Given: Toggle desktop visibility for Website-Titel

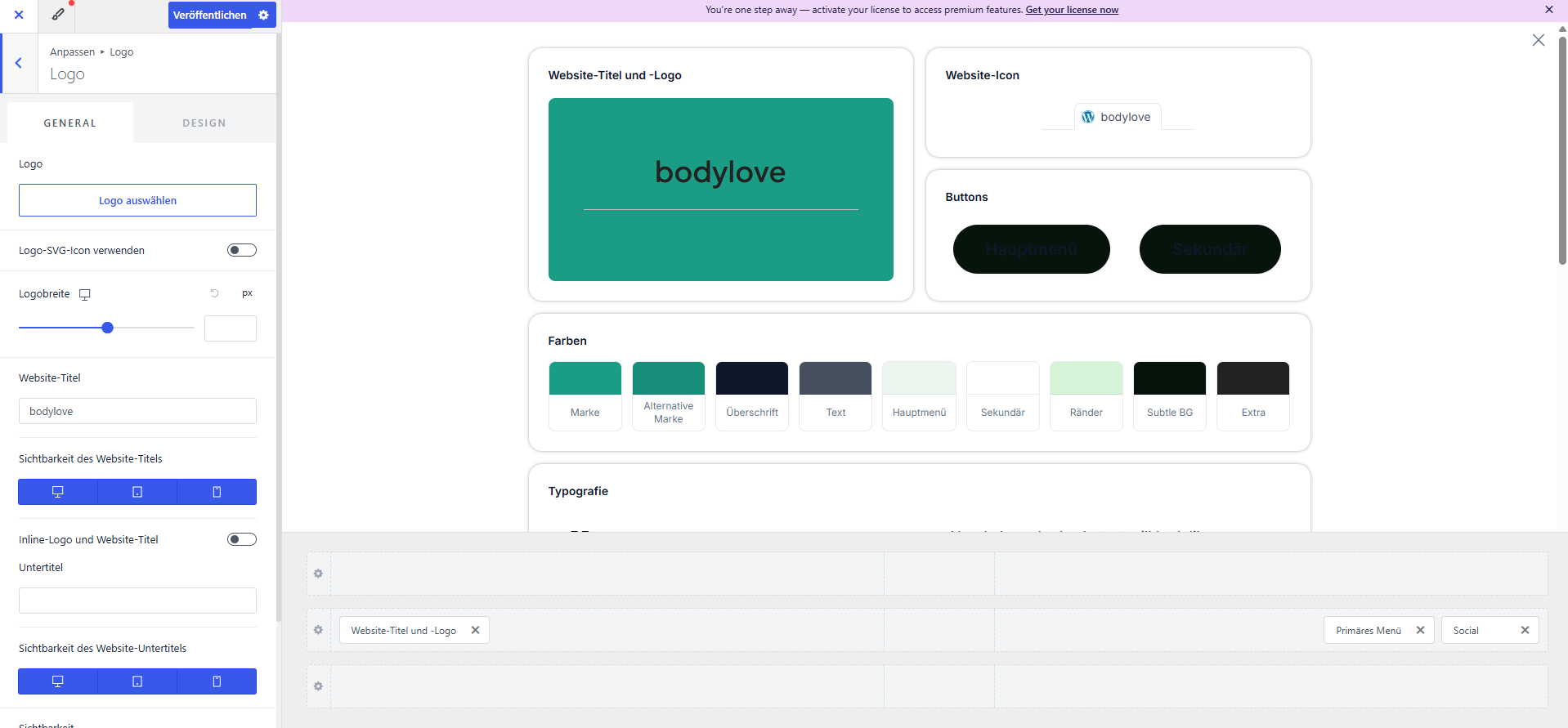Looking at the screenshot, I should [x=58, y=492].
